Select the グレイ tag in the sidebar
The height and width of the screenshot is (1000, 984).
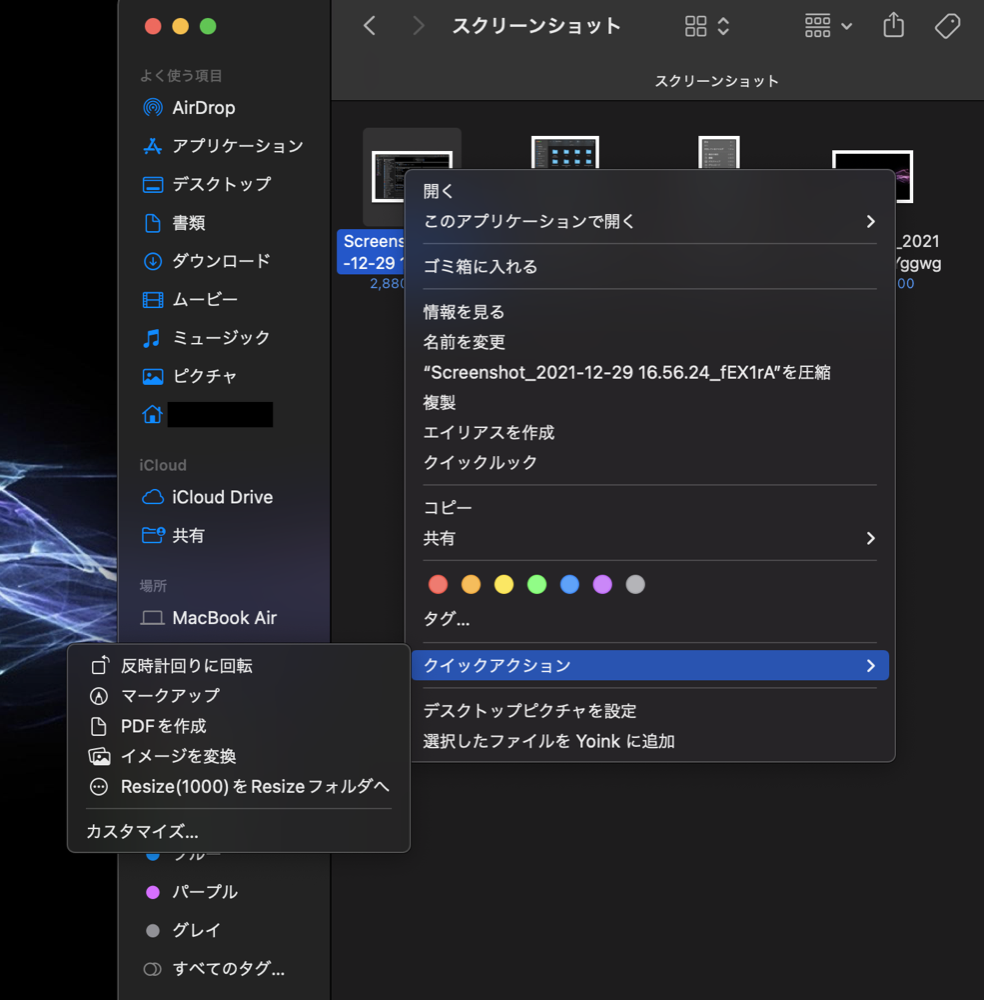(183, 930)
